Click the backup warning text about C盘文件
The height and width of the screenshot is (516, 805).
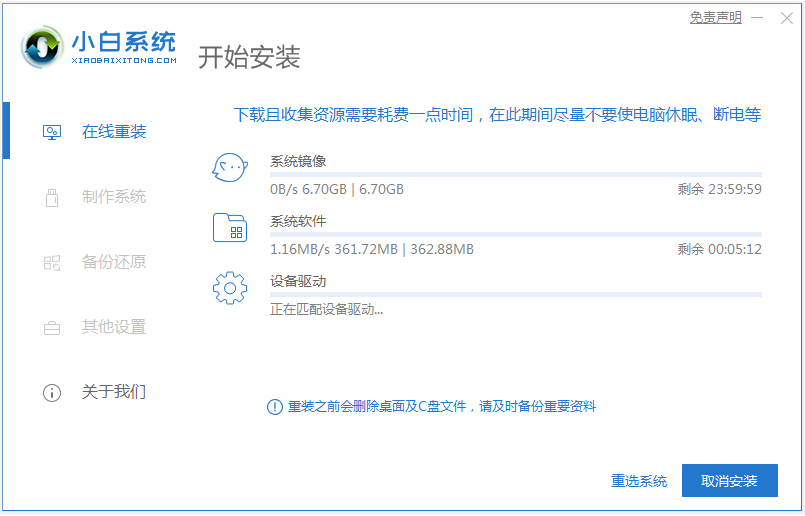(442, 407)
